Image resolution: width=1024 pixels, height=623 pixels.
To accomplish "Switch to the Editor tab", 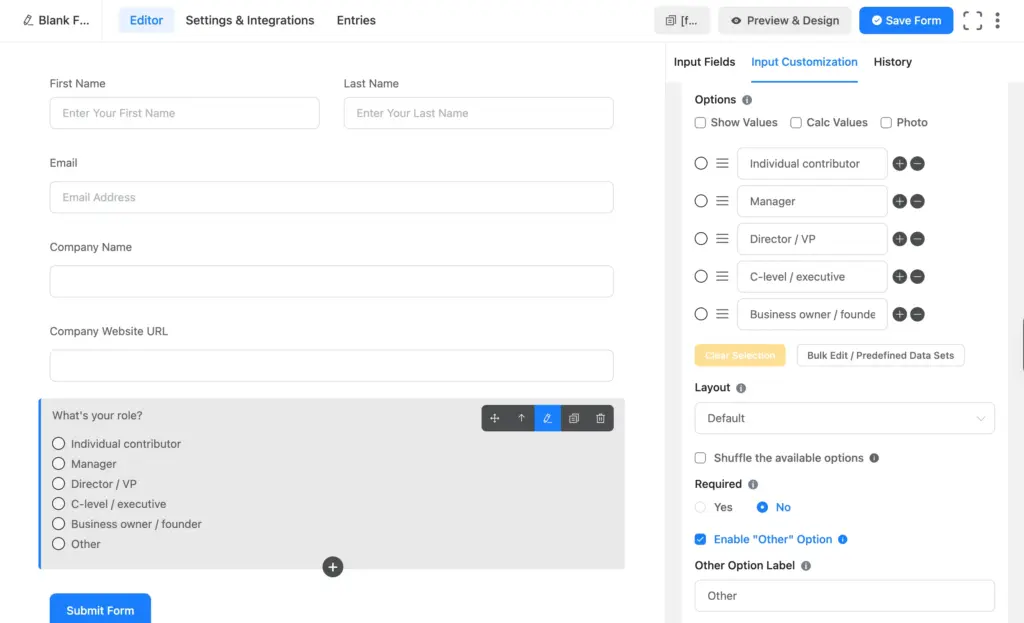I will tap(146, 20).
